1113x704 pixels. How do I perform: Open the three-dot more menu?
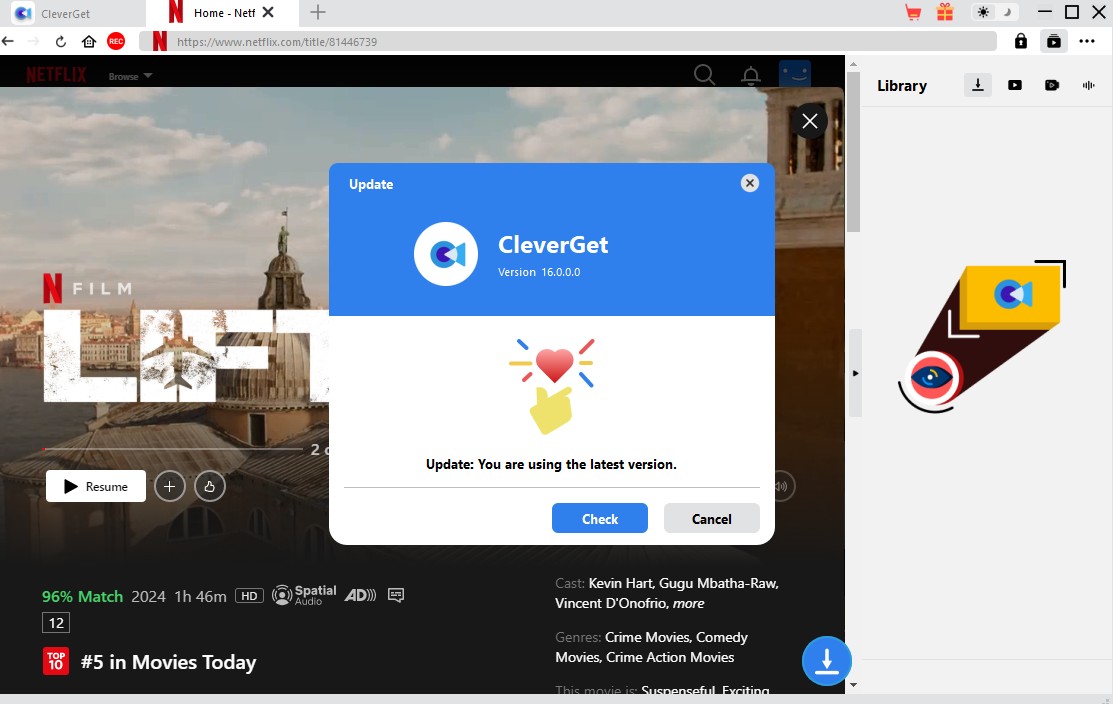click(1087, 41)
